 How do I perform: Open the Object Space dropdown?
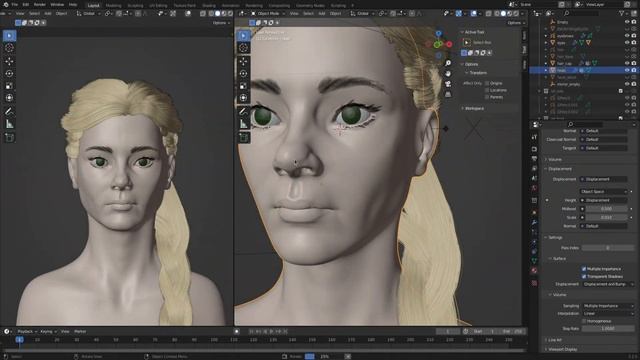click(x=603, y=191)
